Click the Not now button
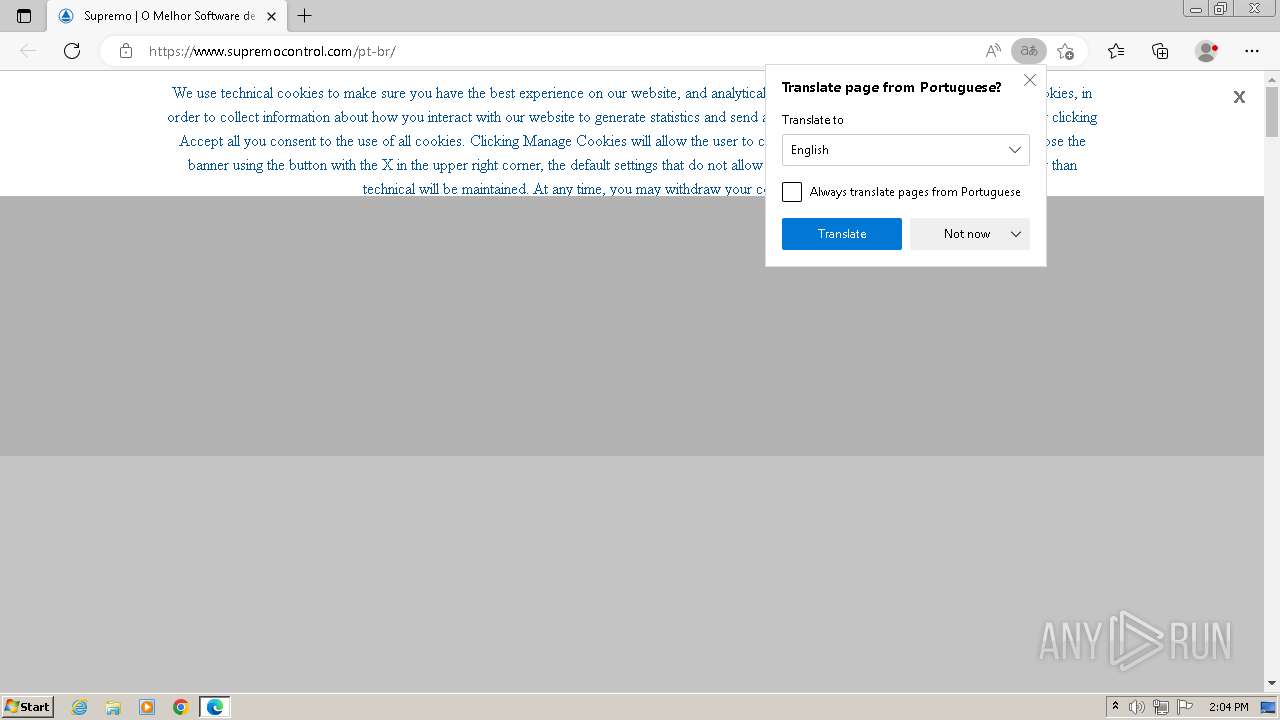Viewport: 1280px width, 720px height. pos(957,234)
